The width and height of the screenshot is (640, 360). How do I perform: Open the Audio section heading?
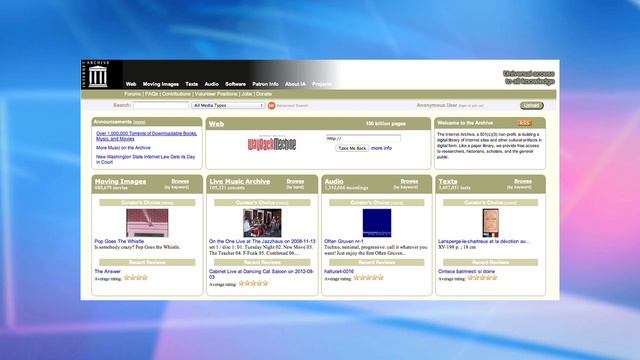click(x=334, y=181)
